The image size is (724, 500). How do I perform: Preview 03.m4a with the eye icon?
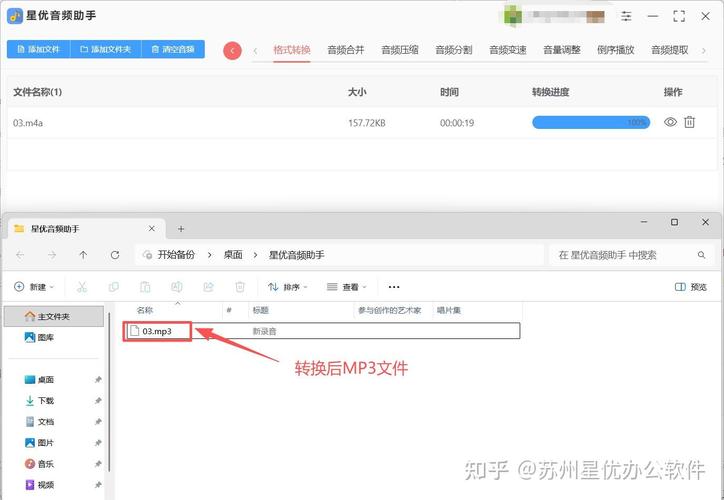(x=670, y=122)
